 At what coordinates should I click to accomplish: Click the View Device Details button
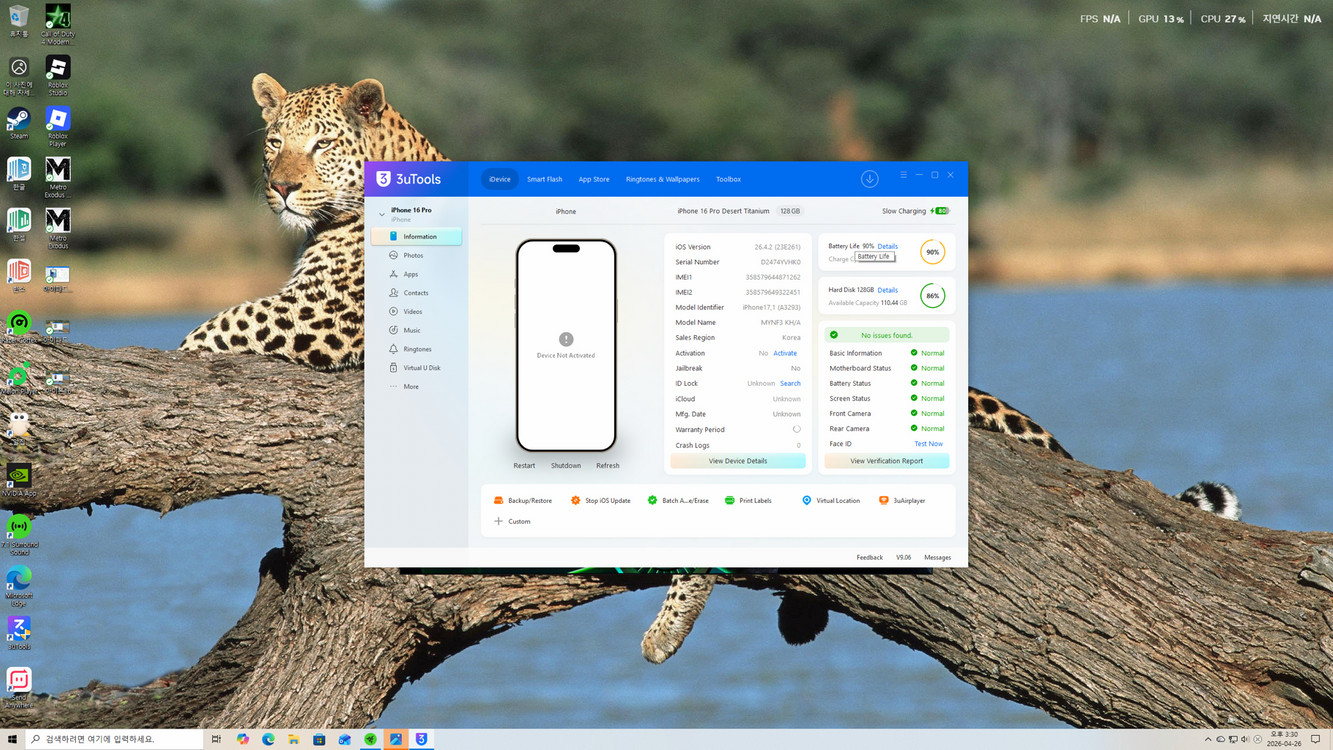pyautogui.click(x=737, y=461)
